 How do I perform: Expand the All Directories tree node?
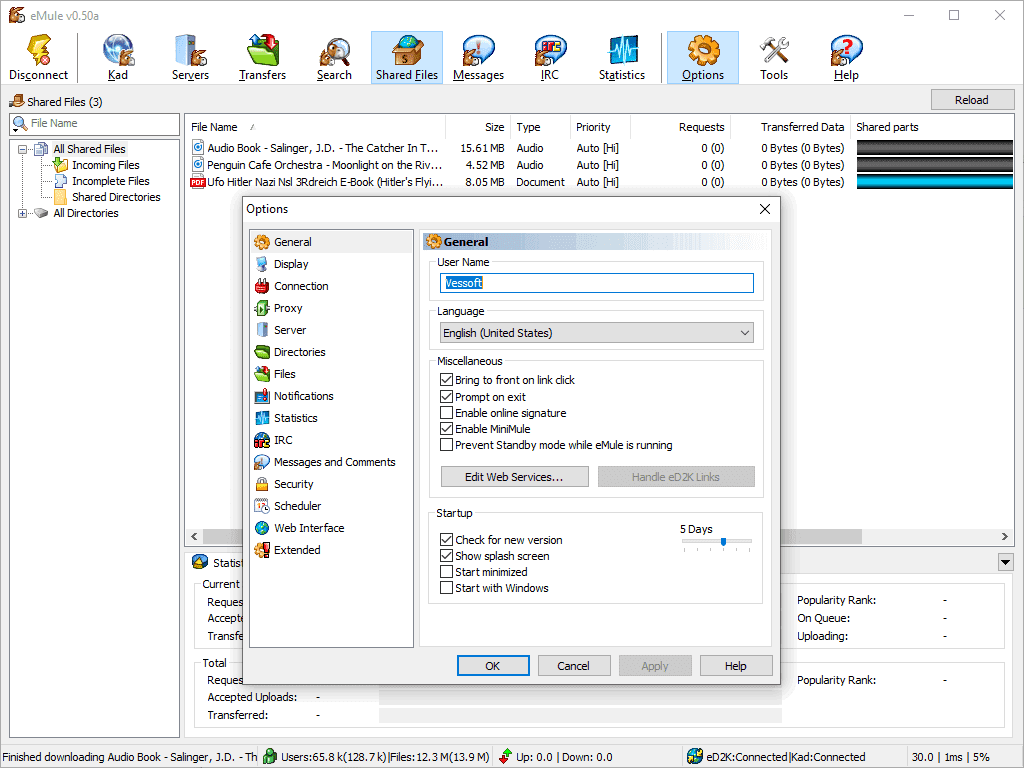pos(22,213)
